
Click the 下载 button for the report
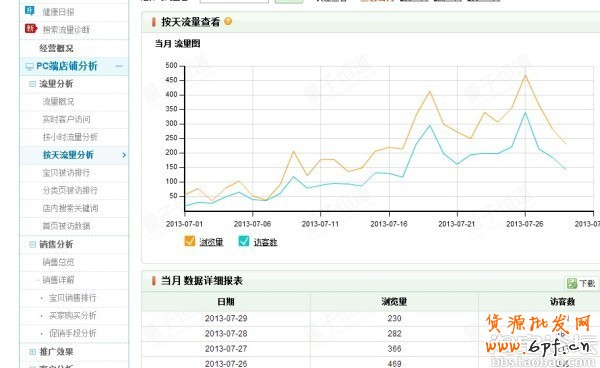[581, 283]
